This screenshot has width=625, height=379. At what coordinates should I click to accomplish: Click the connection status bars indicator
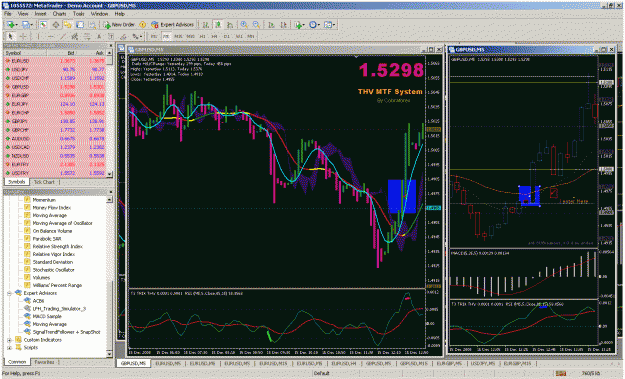561,373
